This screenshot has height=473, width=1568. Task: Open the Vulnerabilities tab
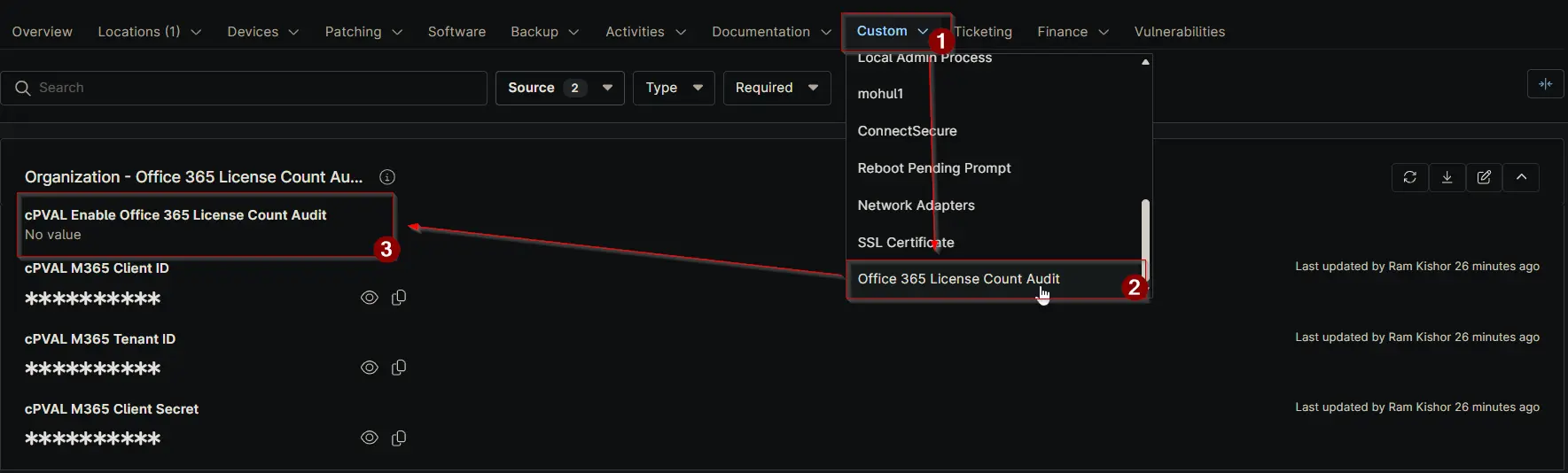1179,32
